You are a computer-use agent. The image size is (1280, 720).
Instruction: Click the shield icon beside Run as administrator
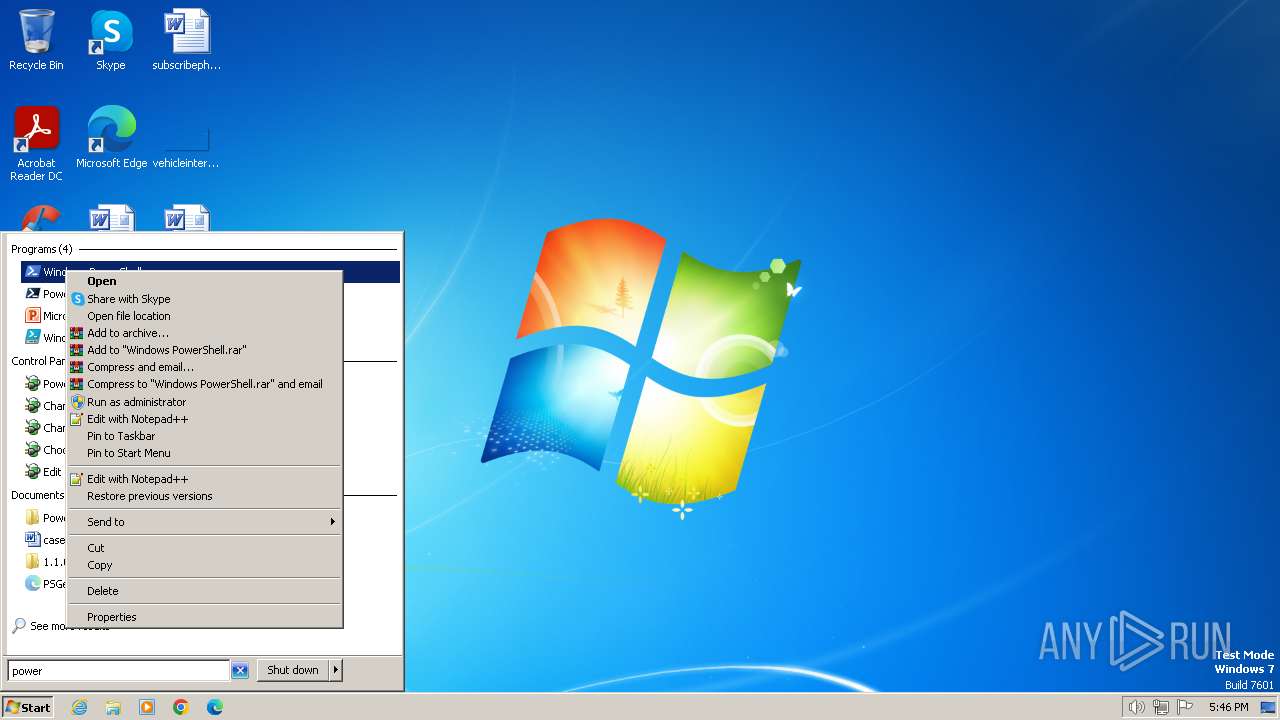77,402
